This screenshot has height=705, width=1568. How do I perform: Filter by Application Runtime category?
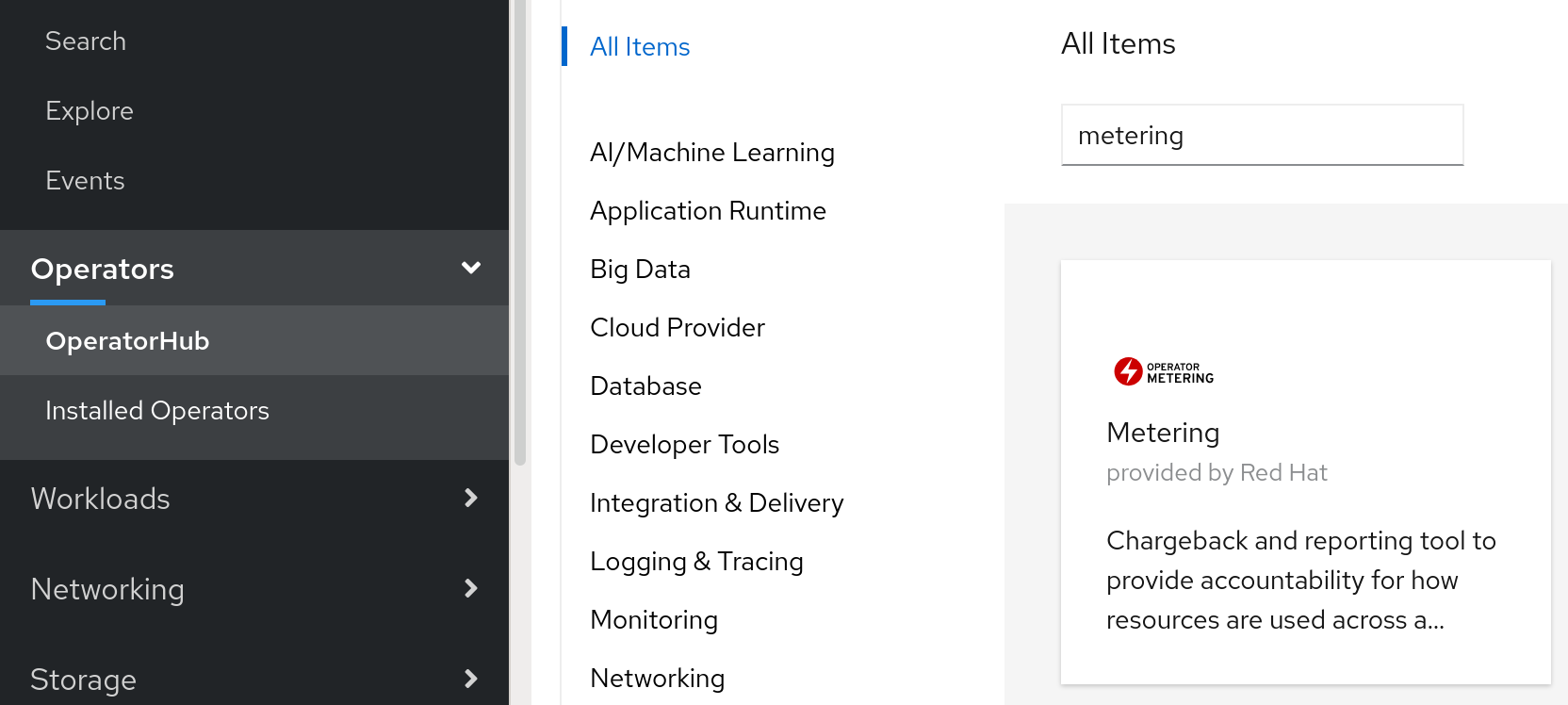click(708, 211)
